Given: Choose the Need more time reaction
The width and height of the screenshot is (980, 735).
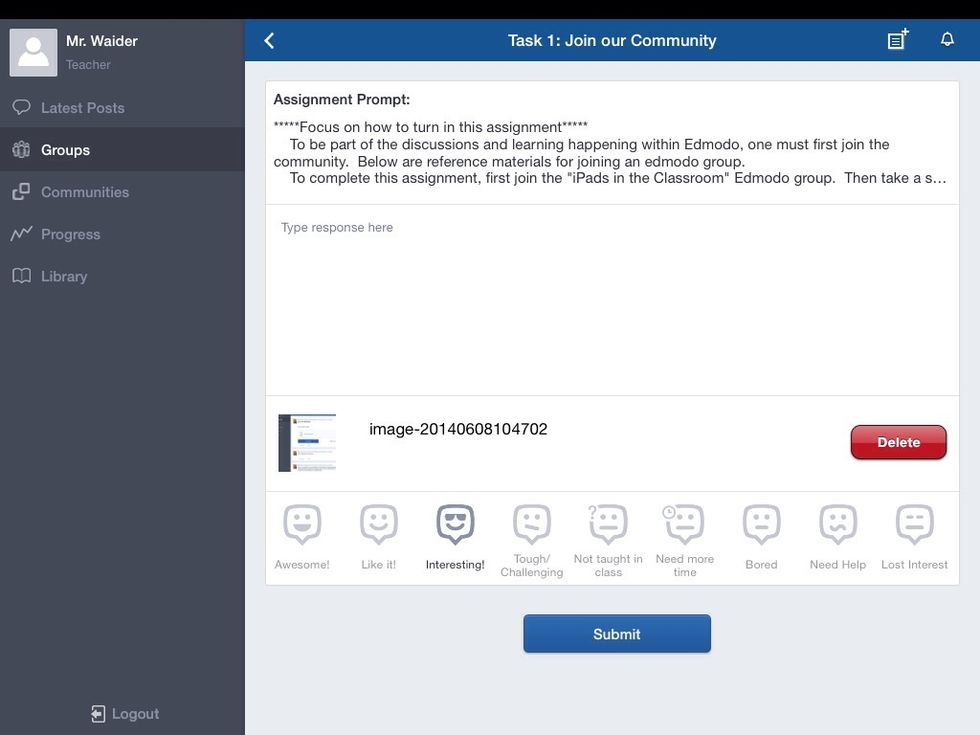Looking at the screenshot, I should coord(685,525).
